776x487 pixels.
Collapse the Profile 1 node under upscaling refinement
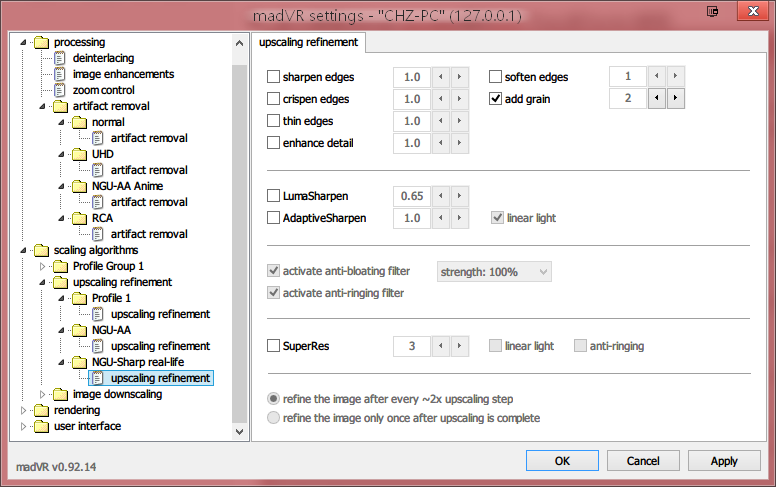coord(61,298)
